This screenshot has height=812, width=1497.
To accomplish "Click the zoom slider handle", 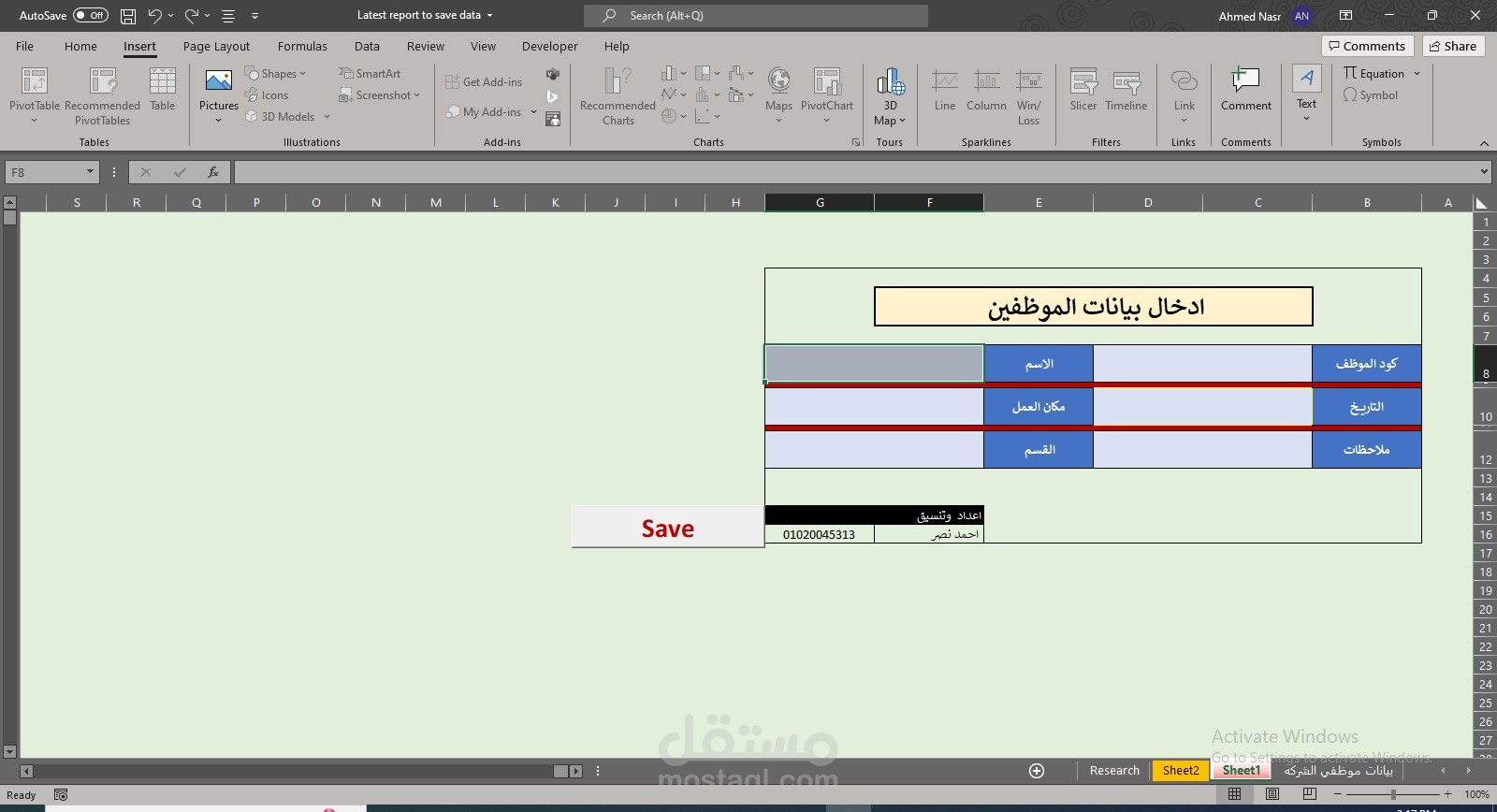I will tap(1393, 794).
